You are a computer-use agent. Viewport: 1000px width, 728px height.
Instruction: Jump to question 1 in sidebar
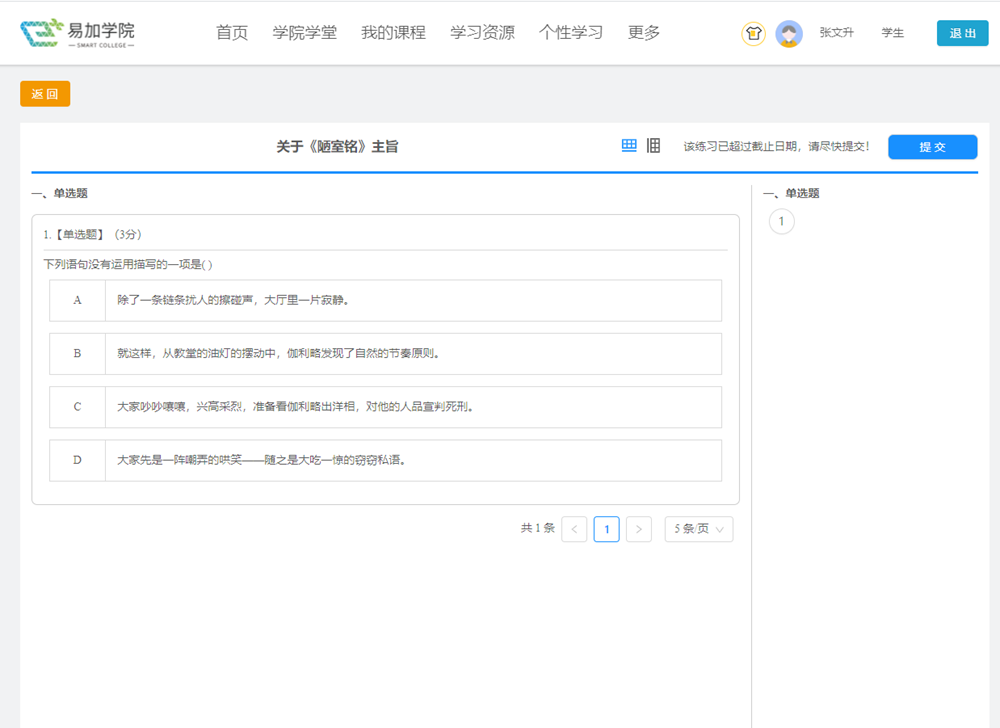(781, 221)
